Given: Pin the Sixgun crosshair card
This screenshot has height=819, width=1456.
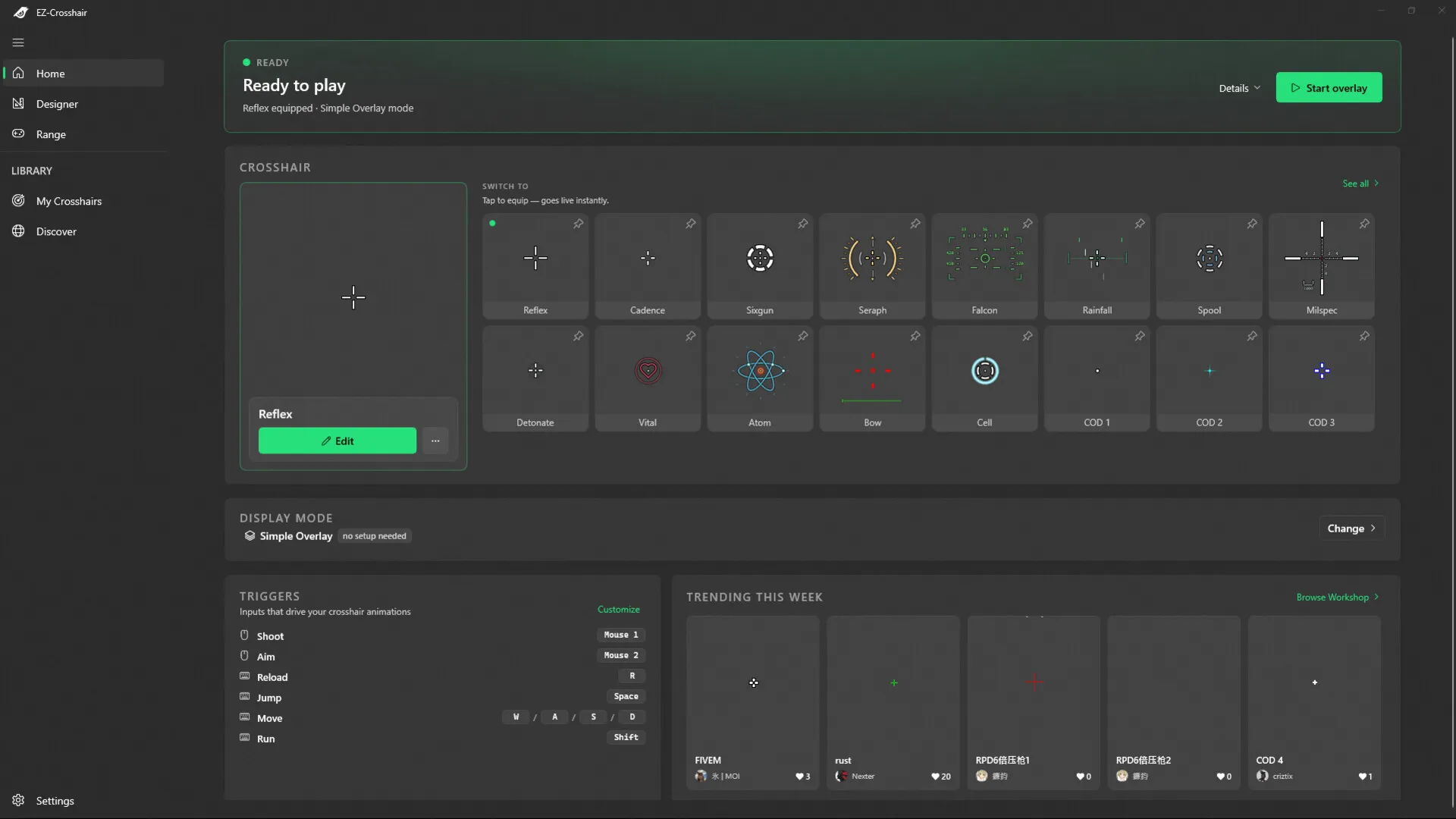Looking at the screenshot, I should (x=802, y=224).
